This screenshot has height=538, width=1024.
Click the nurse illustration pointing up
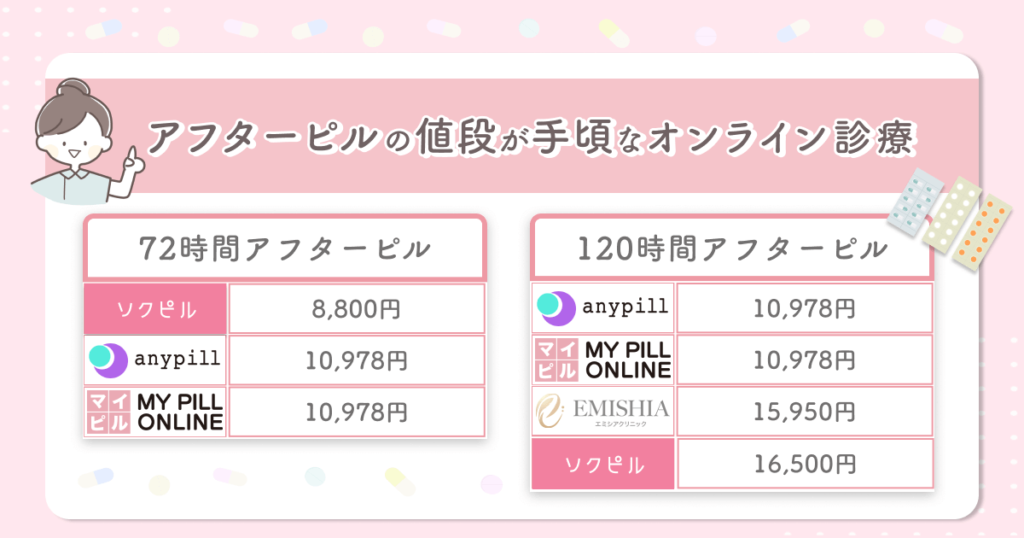(x=86, y=142)
